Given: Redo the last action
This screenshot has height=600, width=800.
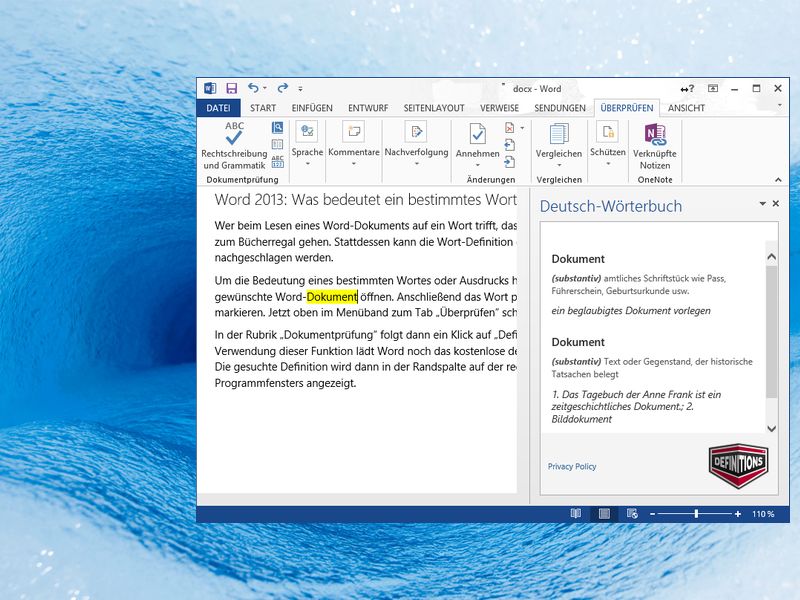Looking at the screenshot, I should (283, 88).
